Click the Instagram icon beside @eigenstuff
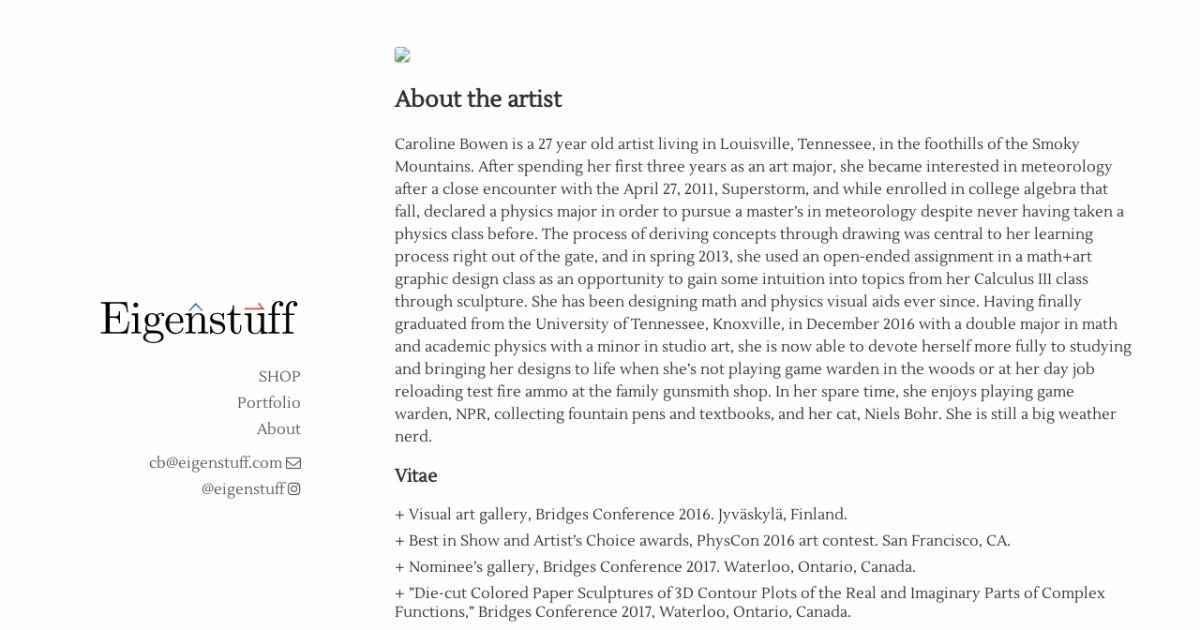Screen dimensions: 1200x630 tap(294, 489)
